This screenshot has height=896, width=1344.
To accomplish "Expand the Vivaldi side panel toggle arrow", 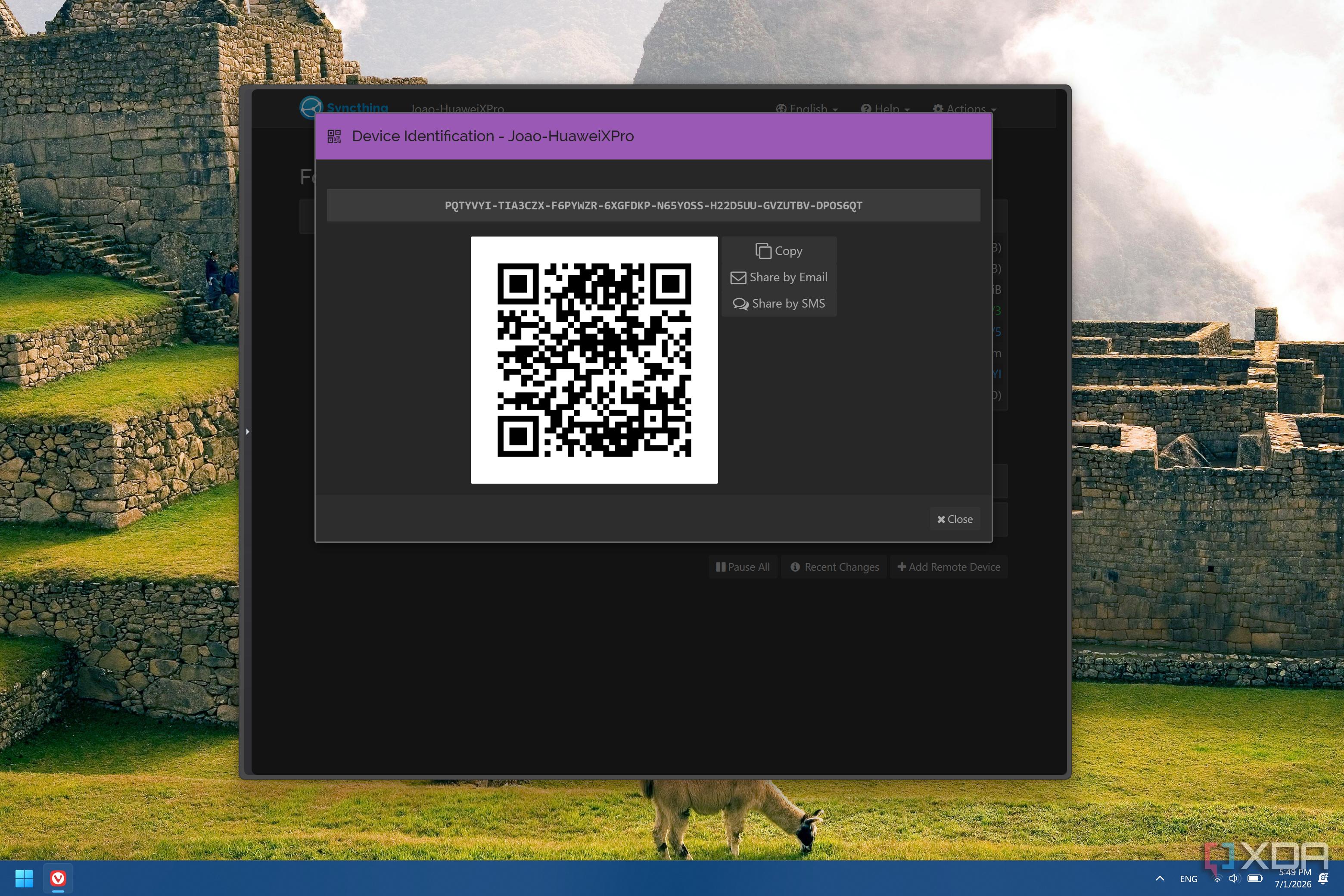I will 247,432.
